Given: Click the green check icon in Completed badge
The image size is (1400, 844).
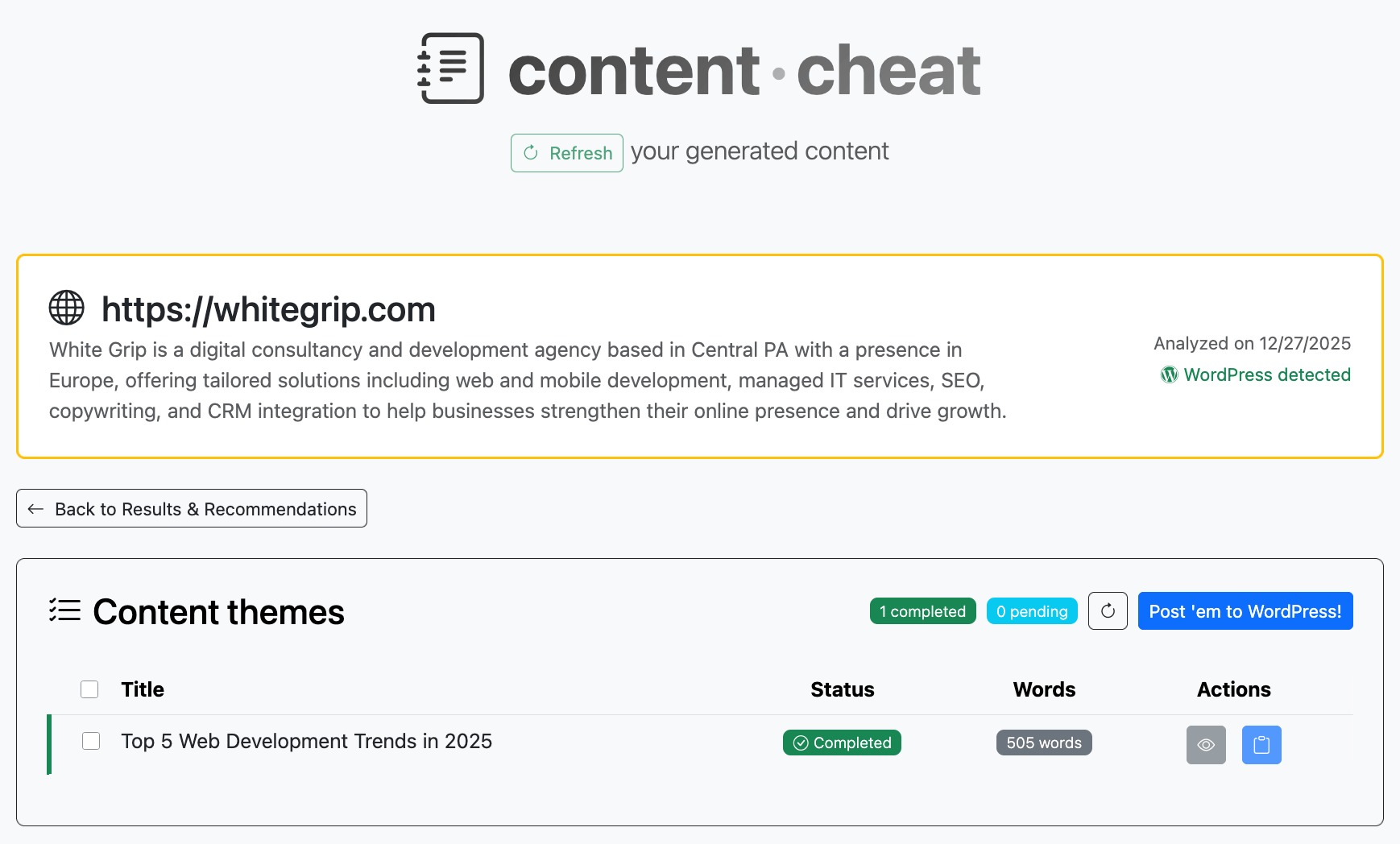Looking at the screenshot, I should 801,743.
